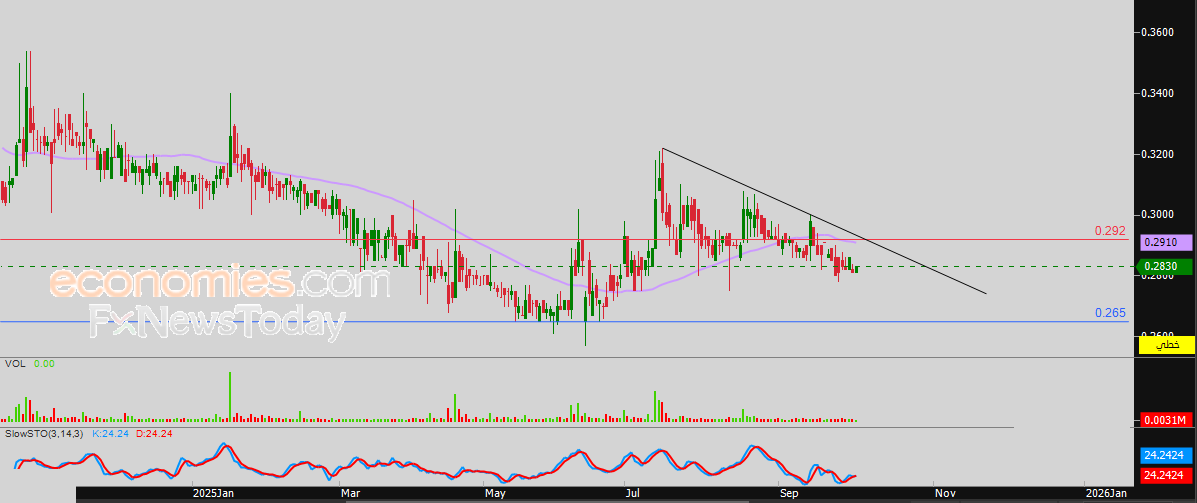
Task: Open the FxNewsToday watermark link
Action: point(217,323)
